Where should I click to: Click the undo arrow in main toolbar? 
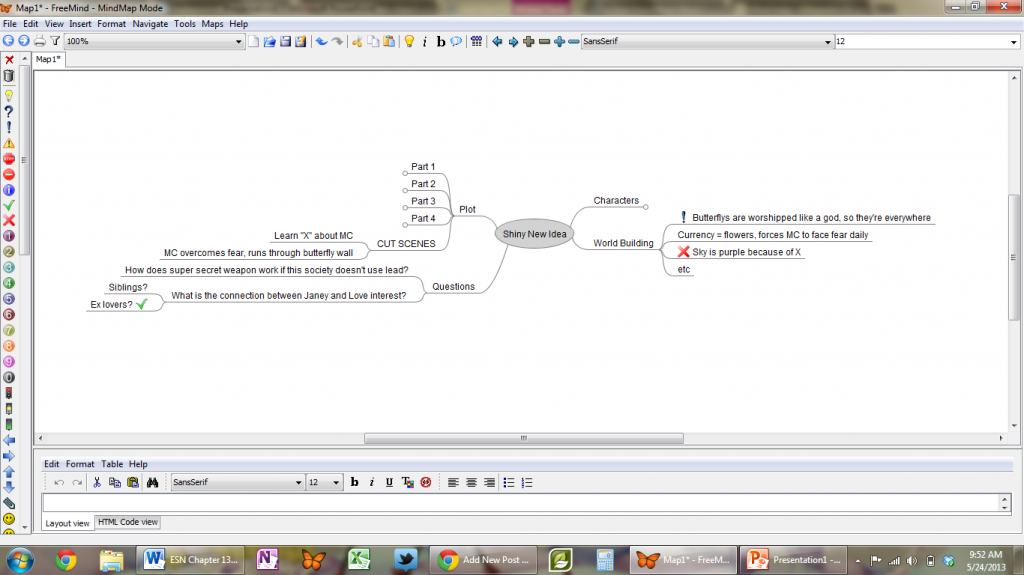tap(321, 41)
